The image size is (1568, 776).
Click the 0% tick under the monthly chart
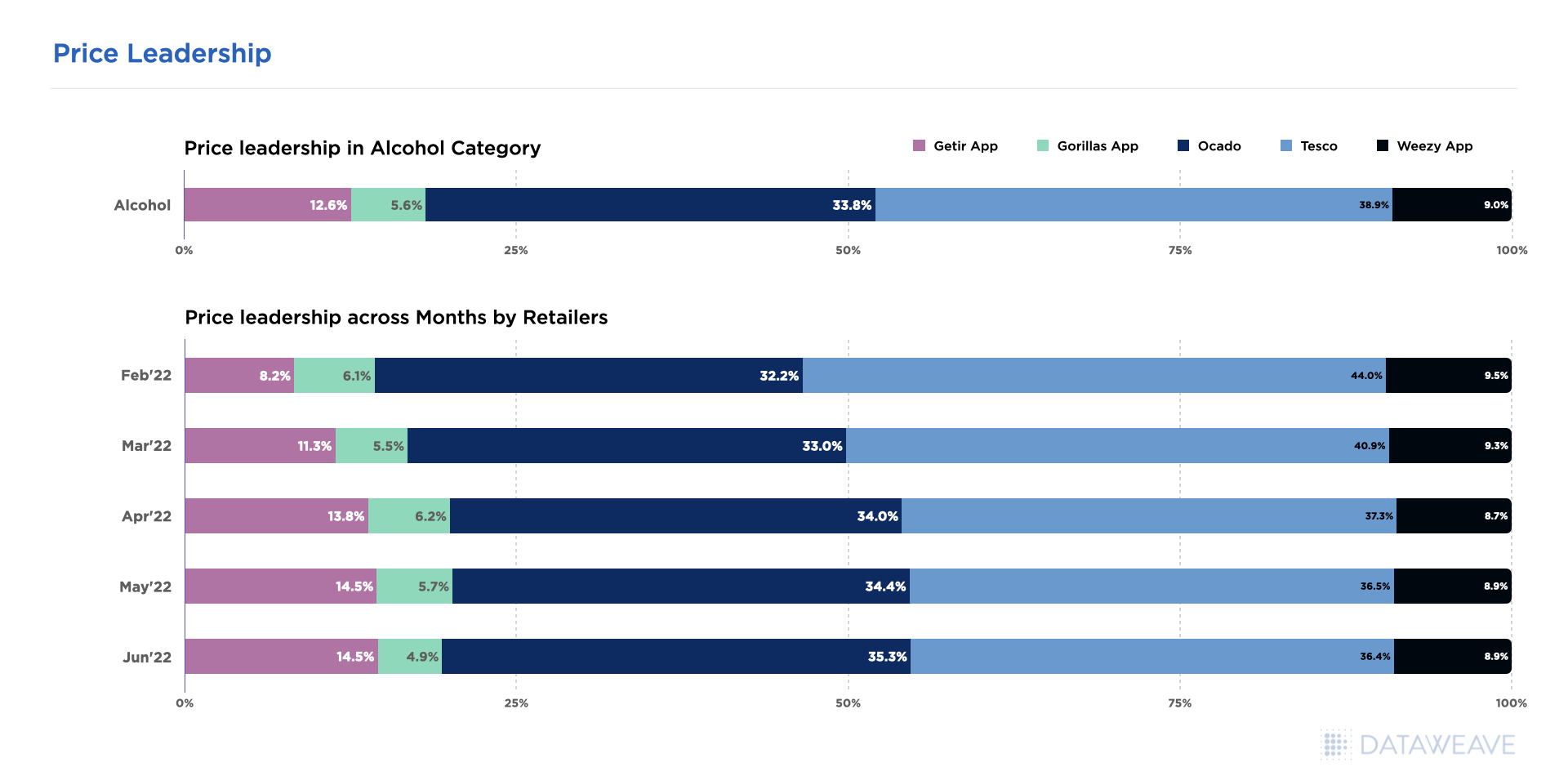185,703
